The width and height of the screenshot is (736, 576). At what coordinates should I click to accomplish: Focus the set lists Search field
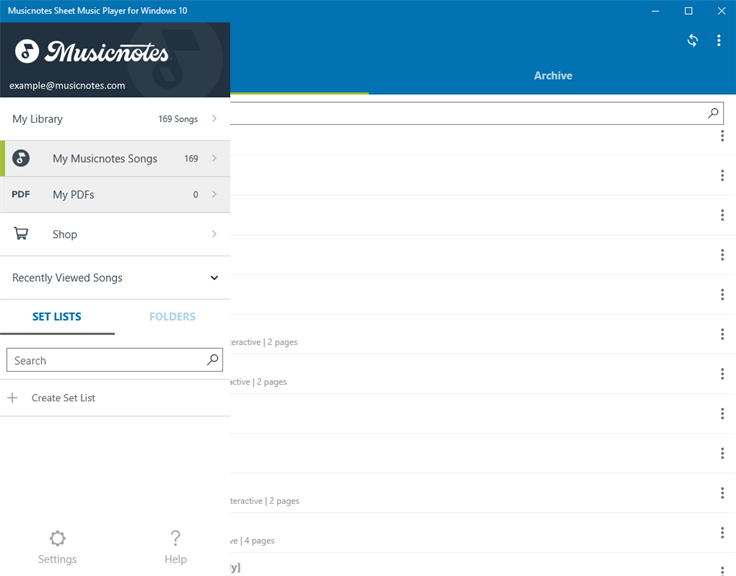pyautogui.click(x=115, y=360)
